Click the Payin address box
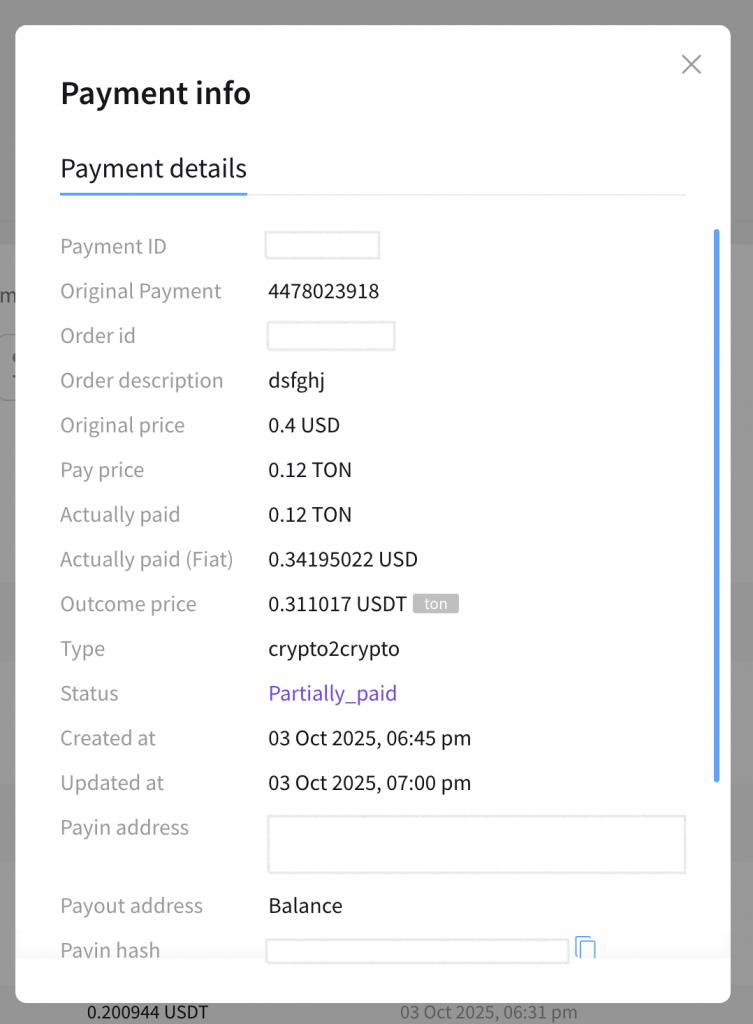 tap(476, 844)
